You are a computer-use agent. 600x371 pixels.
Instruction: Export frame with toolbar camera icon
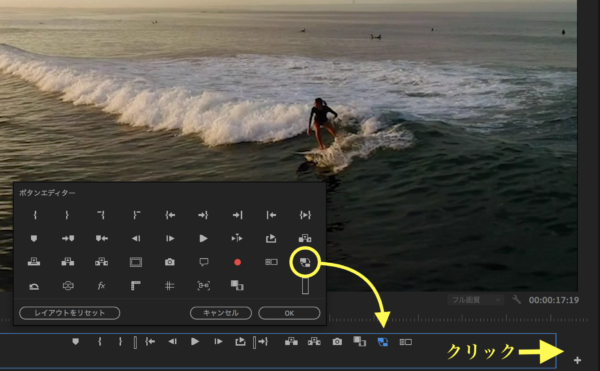(337, 341)
